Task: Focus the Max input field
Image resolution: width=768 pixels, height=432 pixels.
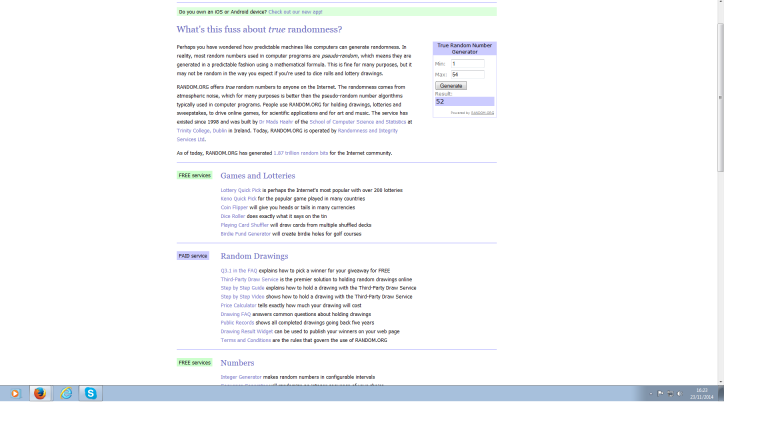Action: pyautogui.click(x=467, y=74)
